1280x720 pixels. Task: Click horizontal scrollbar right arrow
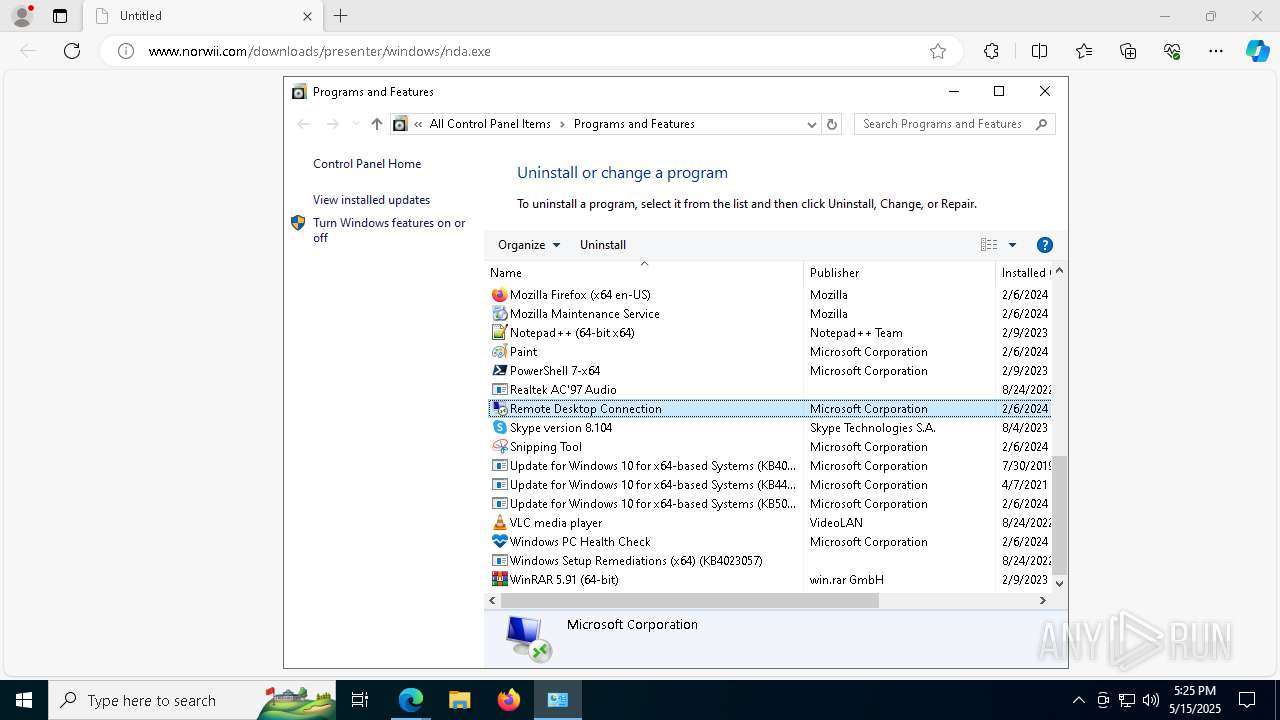1043,601
